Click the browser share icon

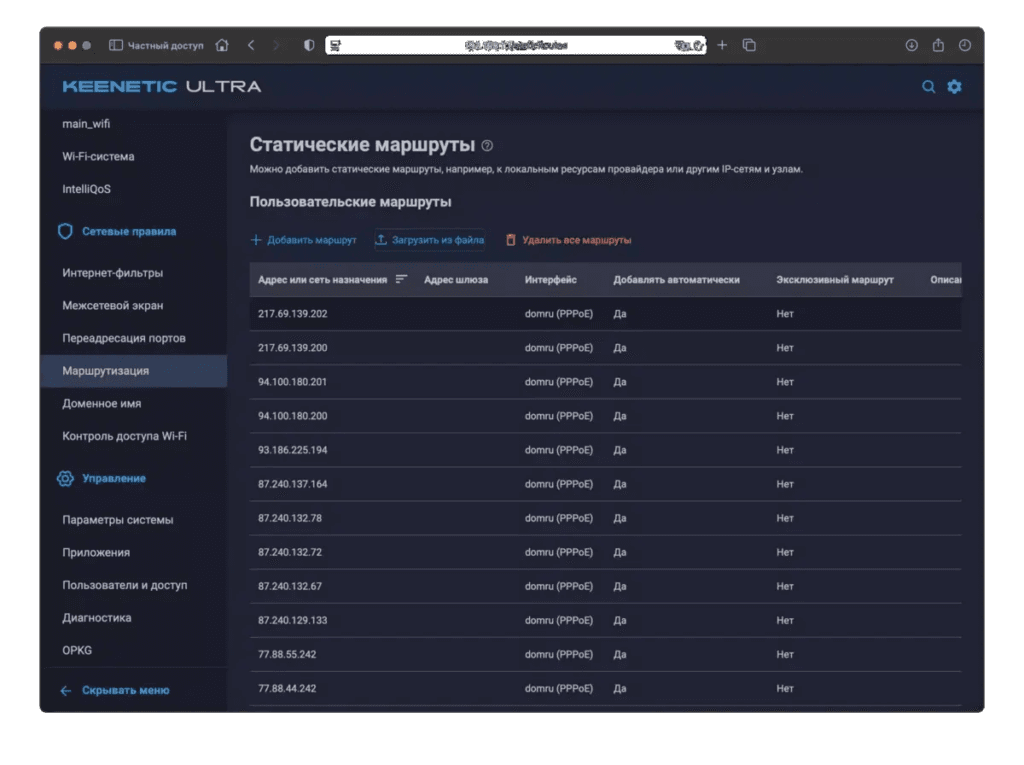tap(938, 44)
